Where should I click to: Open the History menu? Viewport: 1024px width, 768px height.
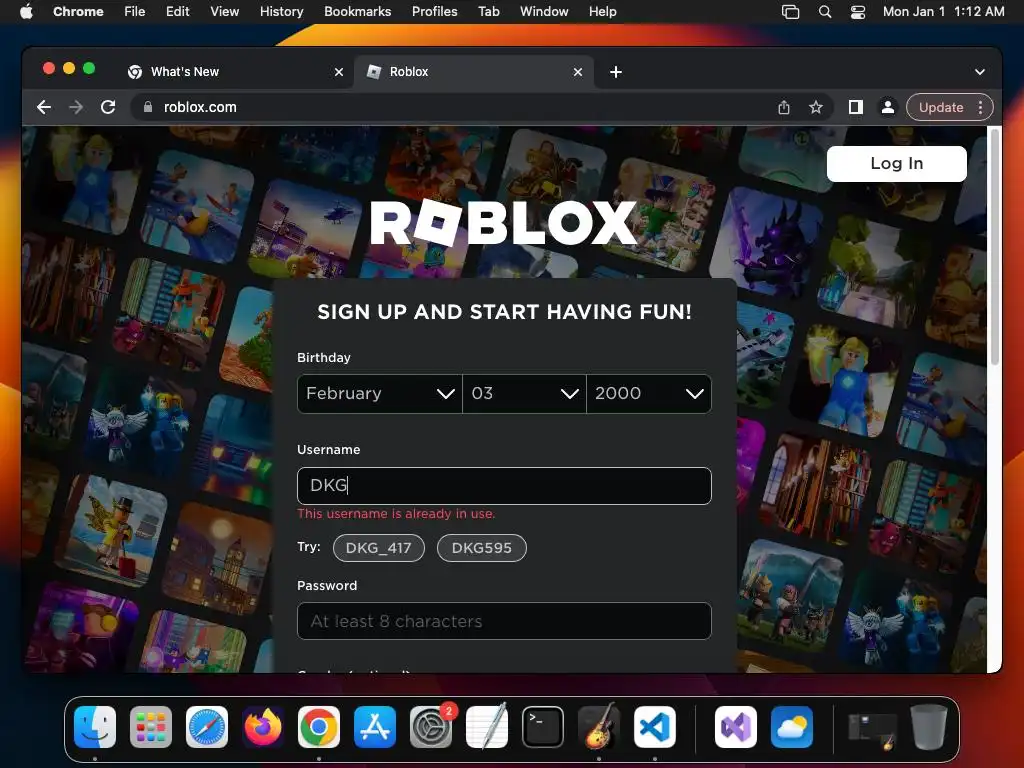pyautogui.click(x=281, y=12)
